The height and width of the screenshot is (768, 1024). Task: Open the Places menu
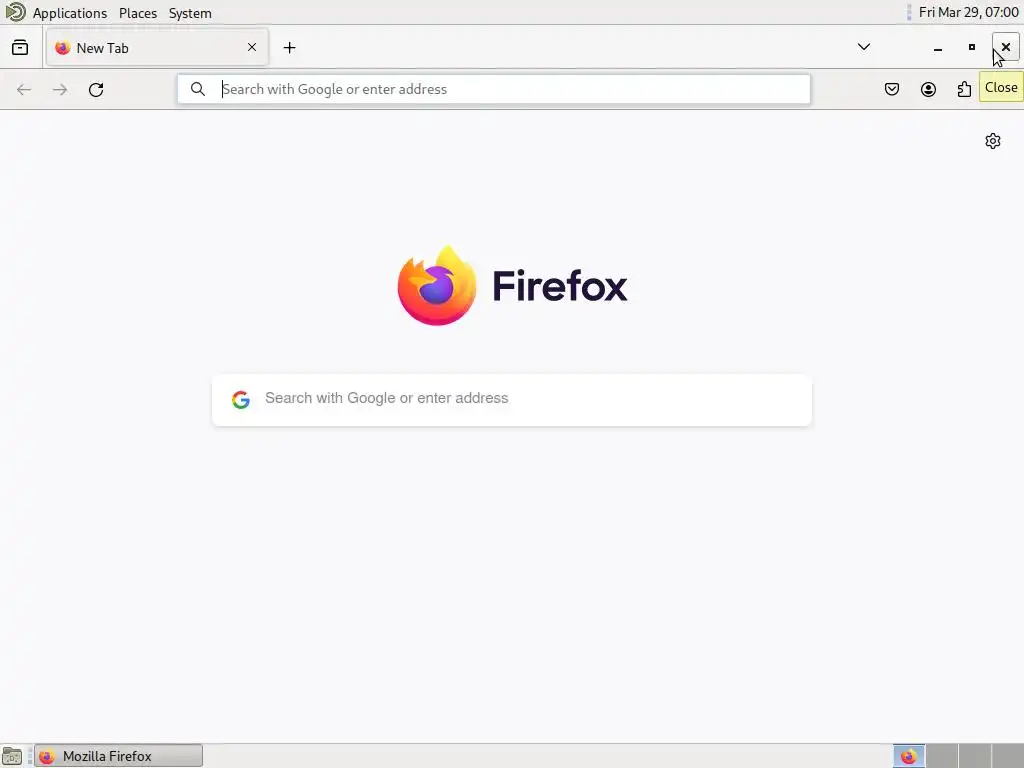pyautogui.click(x=138, y=13)
